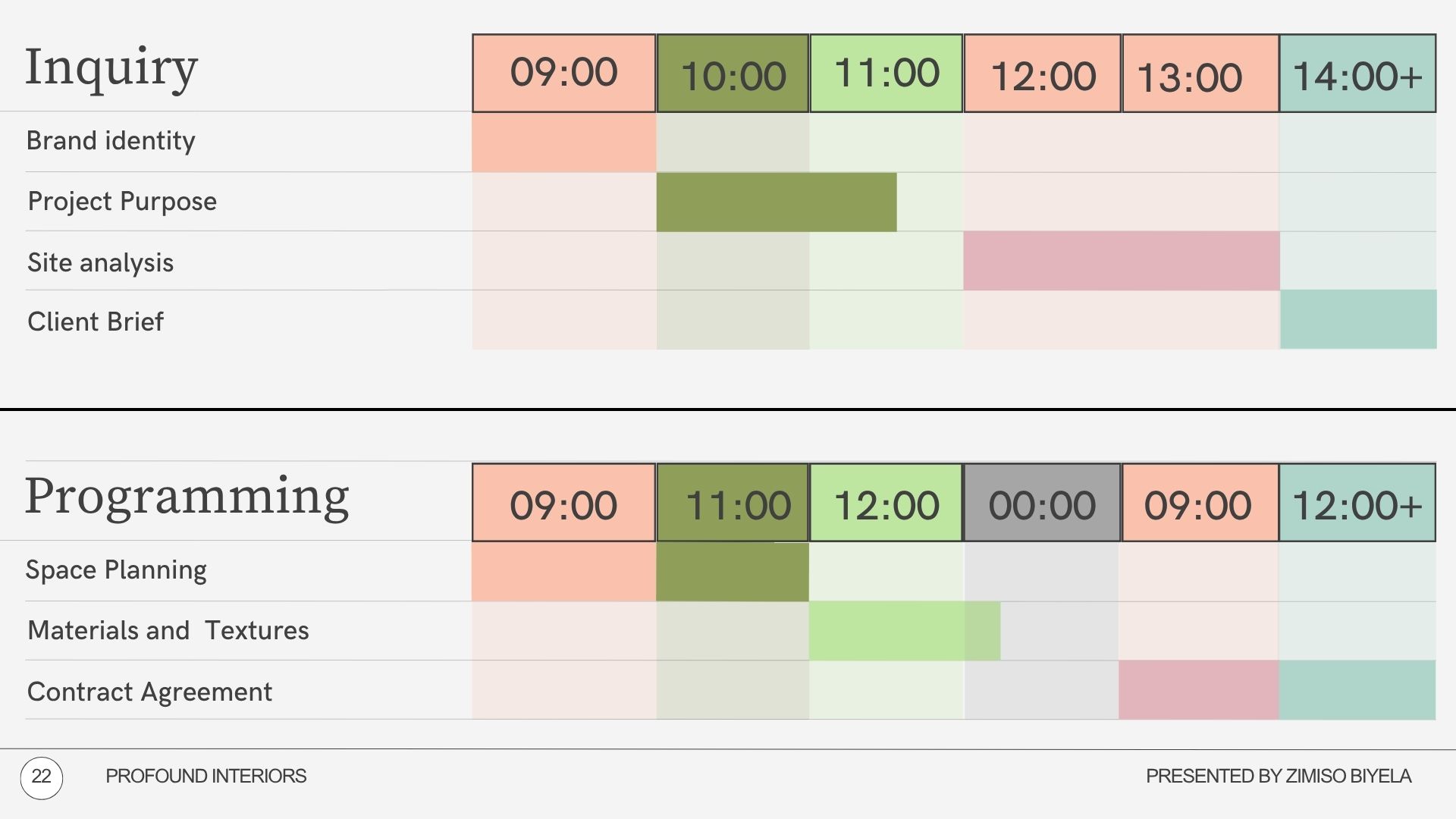Click the salmon Brand identity time block
Screen dimensions: 1456x819
pos(563,143)
